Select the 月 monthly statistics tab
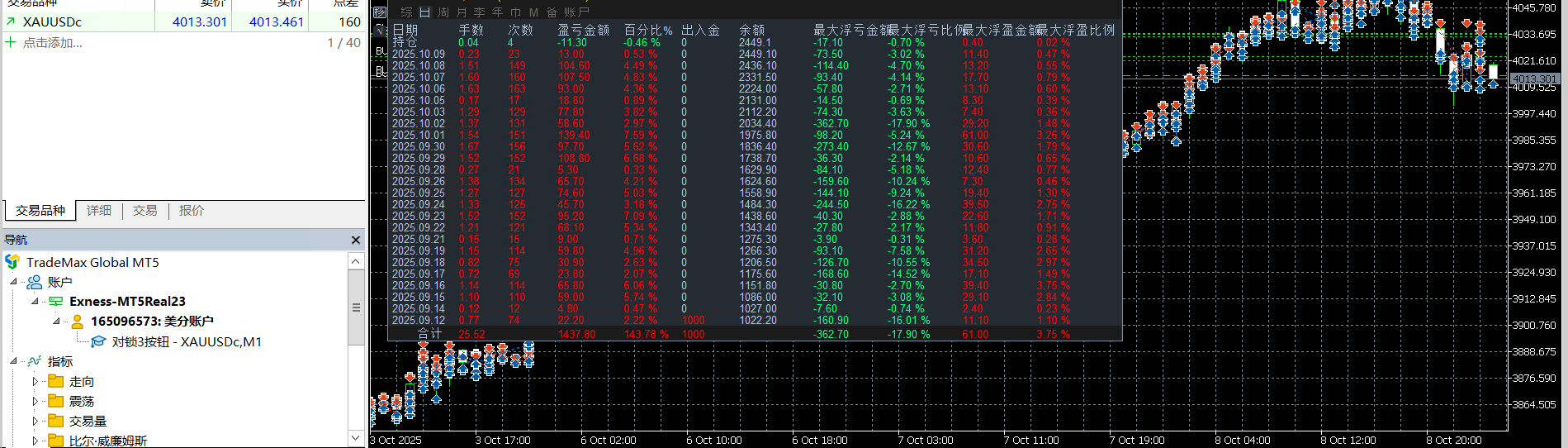 point(462,12)
